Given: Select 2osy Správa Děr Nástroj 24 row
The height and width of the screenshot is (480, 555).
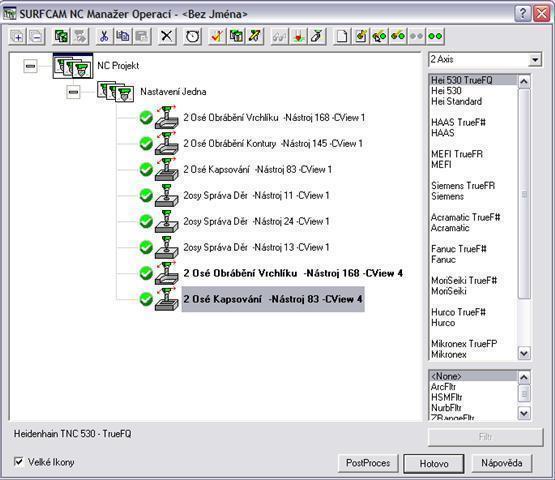Looking at the screenshot, I should coord(256,222).
